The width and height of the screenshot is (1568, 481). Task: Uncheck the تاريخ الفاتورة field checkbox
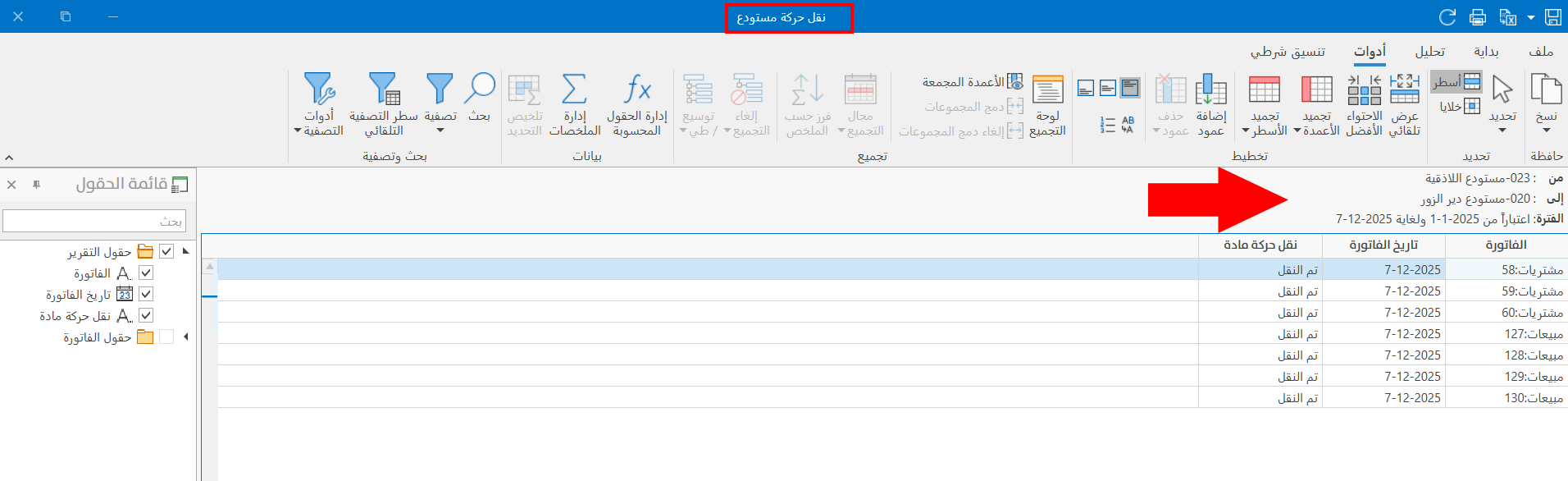pos(146,294)
